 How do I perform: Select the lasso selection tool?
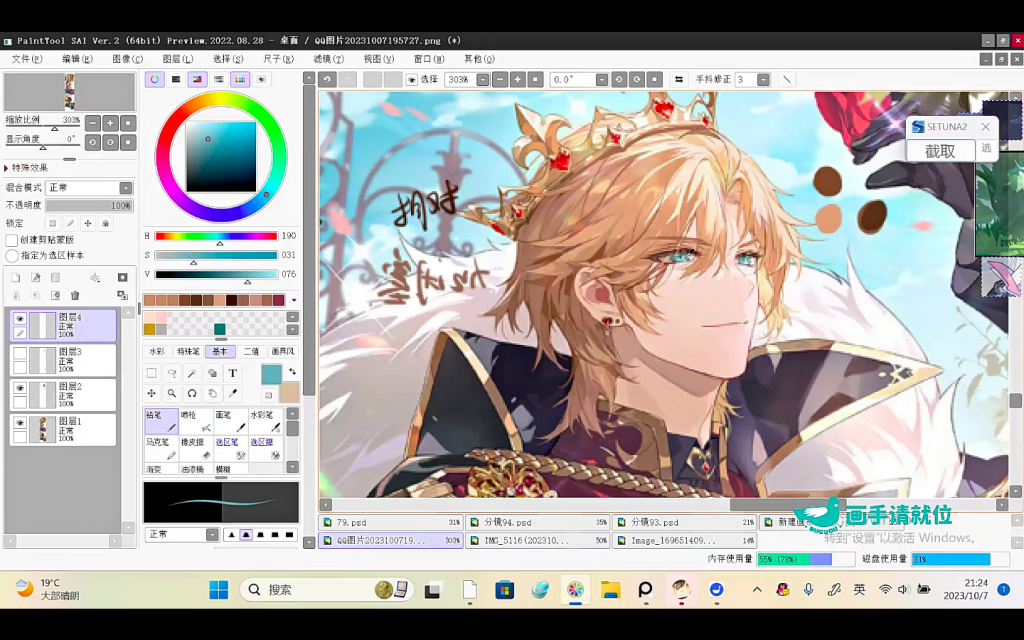(172, 373)
